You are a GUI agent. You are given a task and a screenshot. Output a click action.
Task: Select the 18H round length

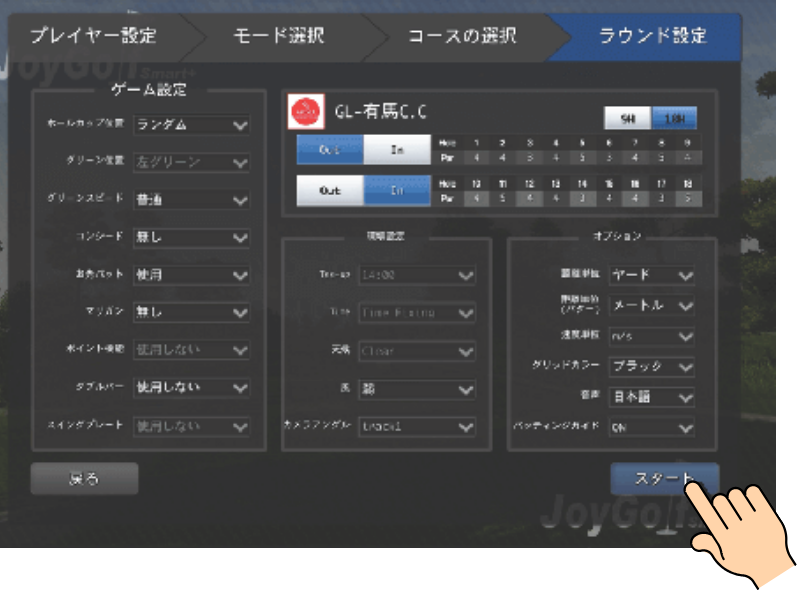(x=674, y=118)
